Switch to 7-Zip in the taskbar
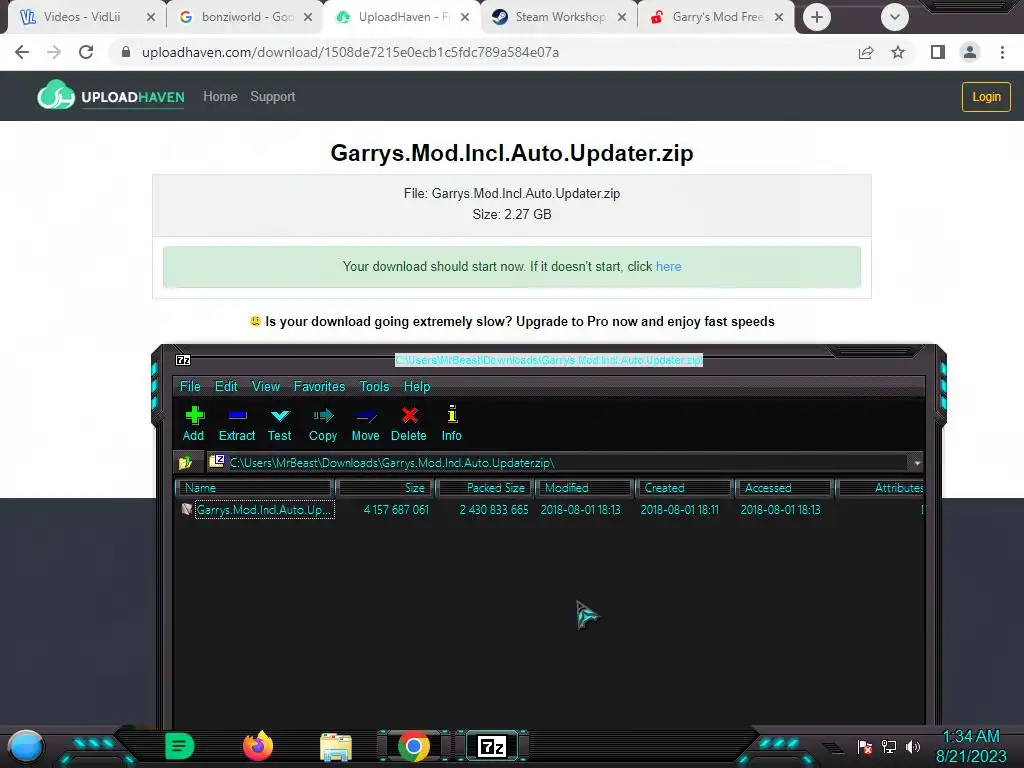Image resolution: width=1024 pixels, height=768 pixels. coord(492,746)
